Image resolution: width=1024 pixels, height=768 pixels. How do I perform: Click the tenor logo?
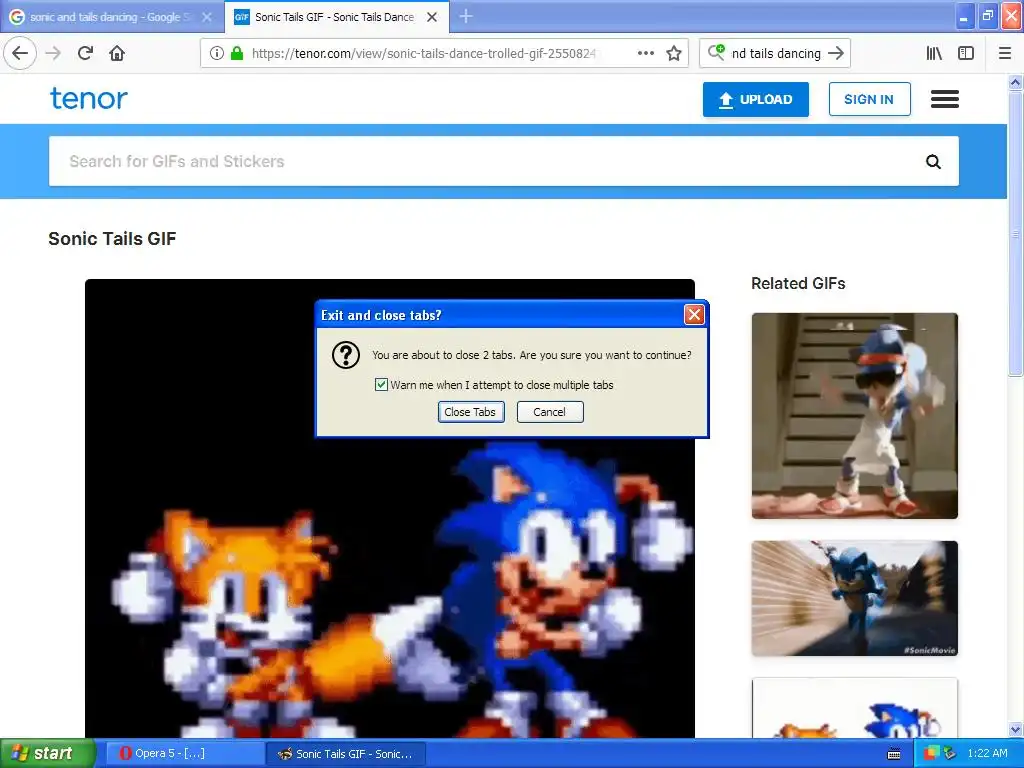pos(89,99)
